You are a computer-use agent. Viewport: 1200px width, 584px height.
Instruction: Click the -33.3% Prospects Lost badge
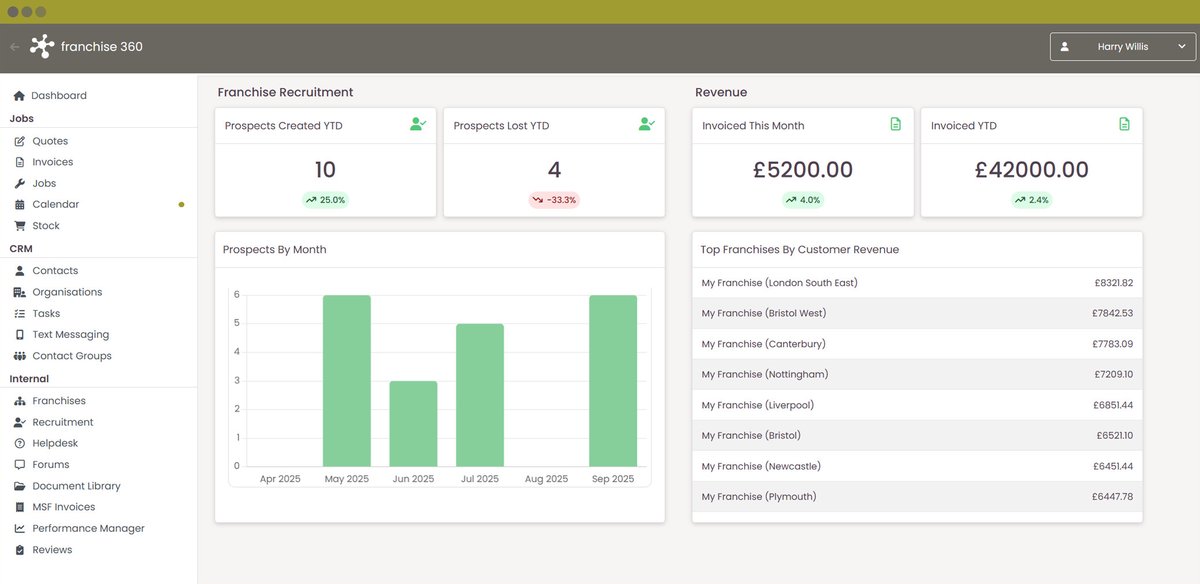554,200
